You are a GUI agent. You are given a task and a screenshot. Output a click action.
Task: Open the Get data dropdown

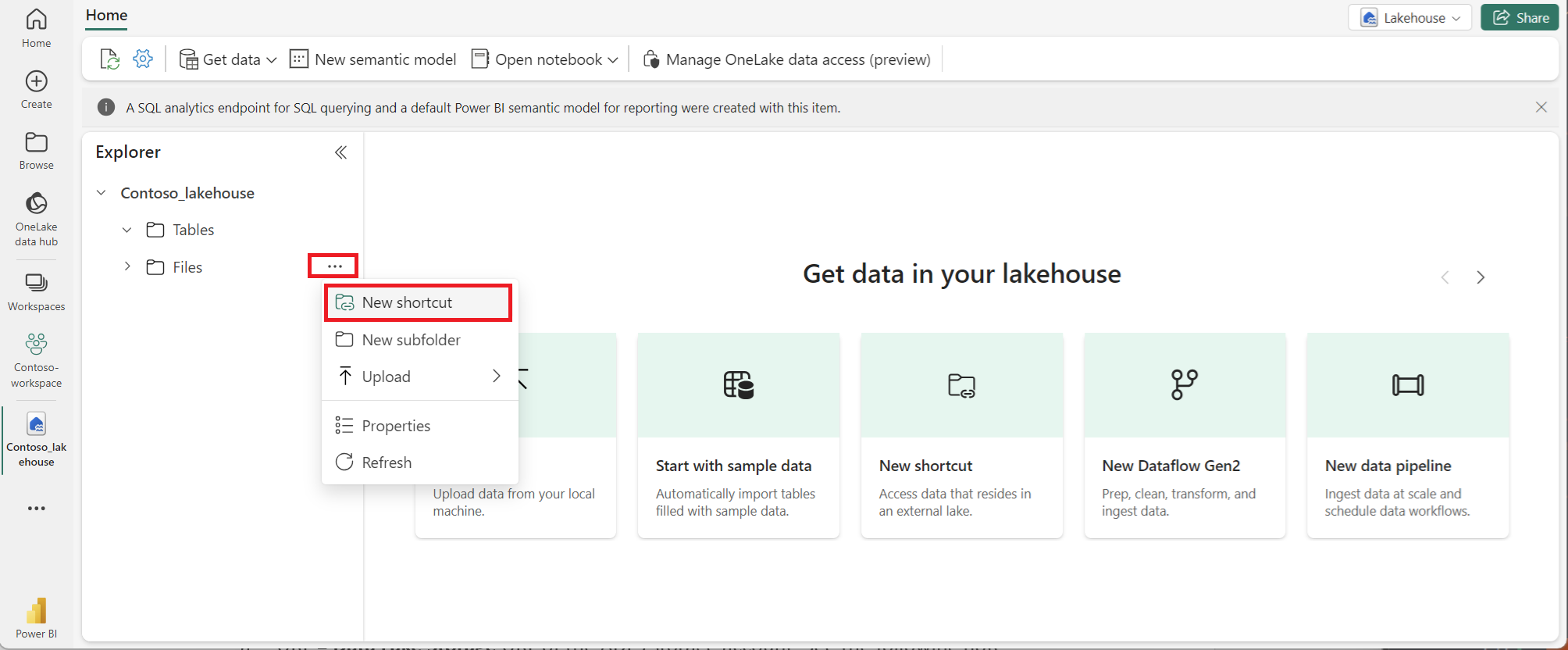pyautogui.click(x=228, y=59)
